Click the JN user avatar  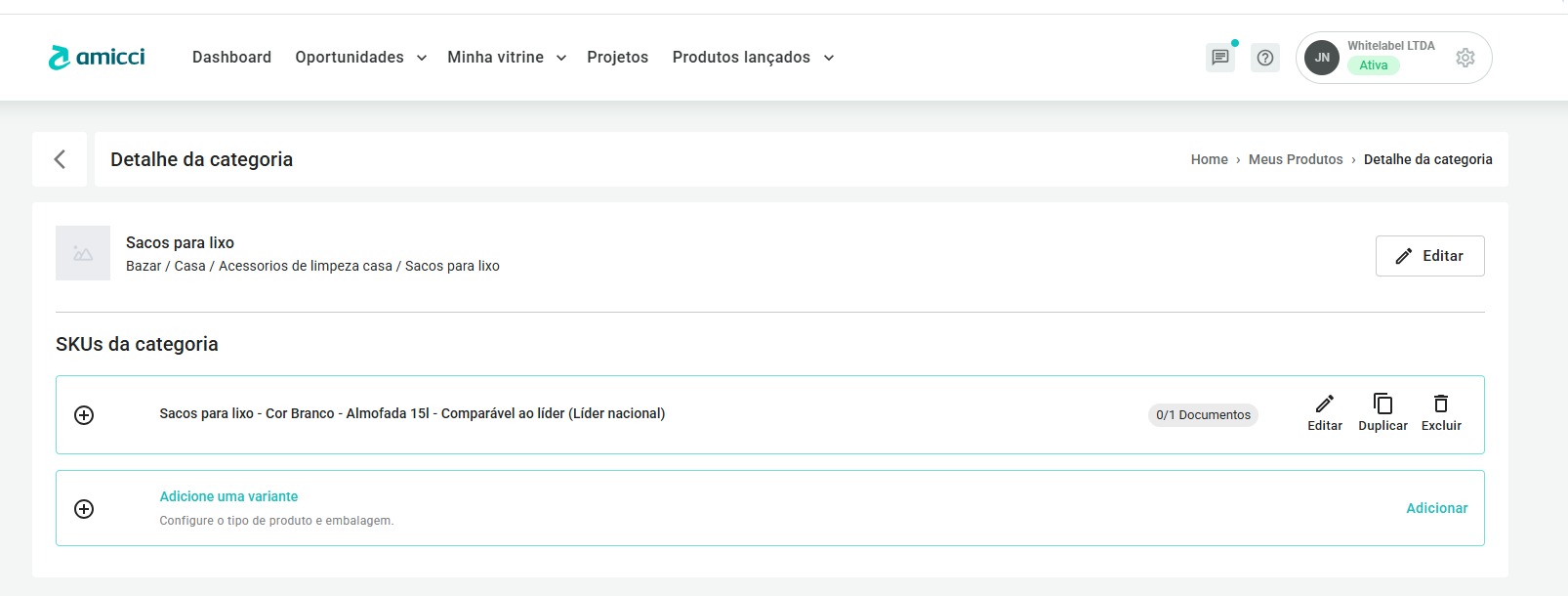point(1322,58)
